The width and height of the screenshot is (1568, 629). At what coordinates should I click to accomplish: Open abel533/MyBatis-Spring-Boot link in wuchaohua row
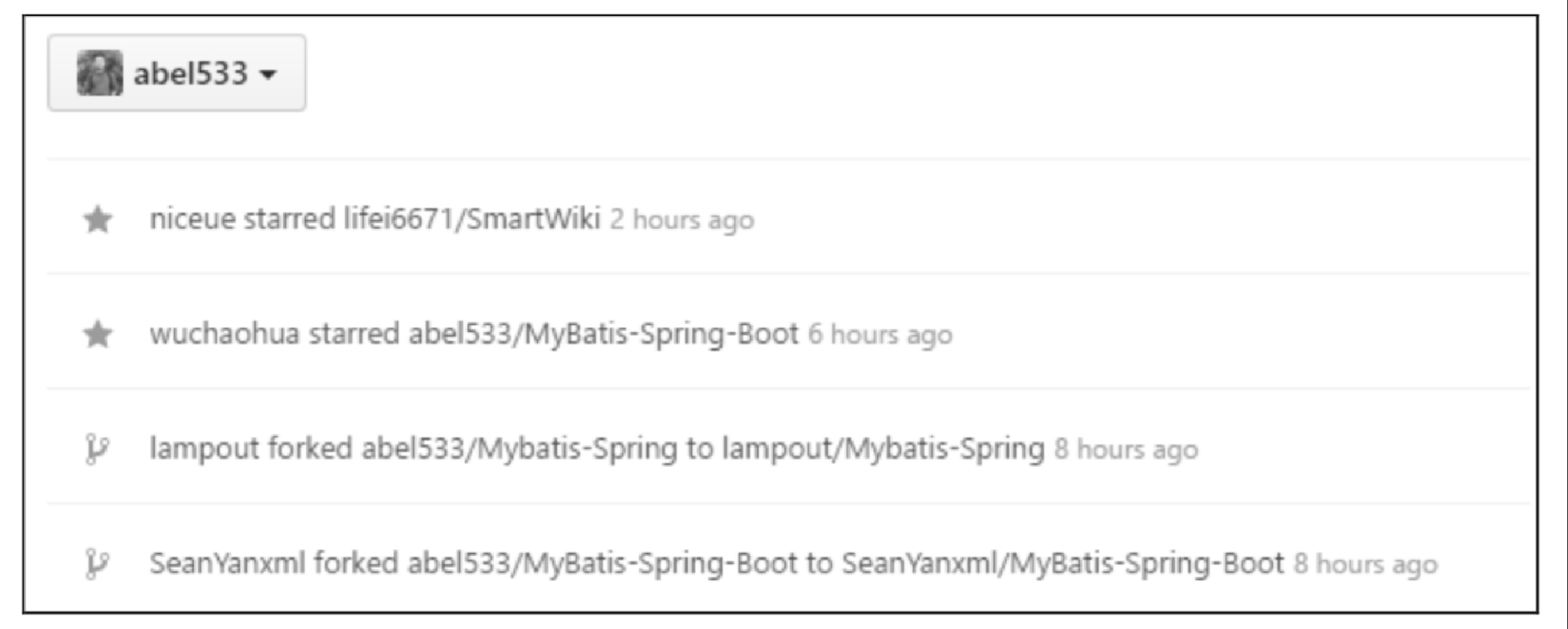tap(604, 334)
